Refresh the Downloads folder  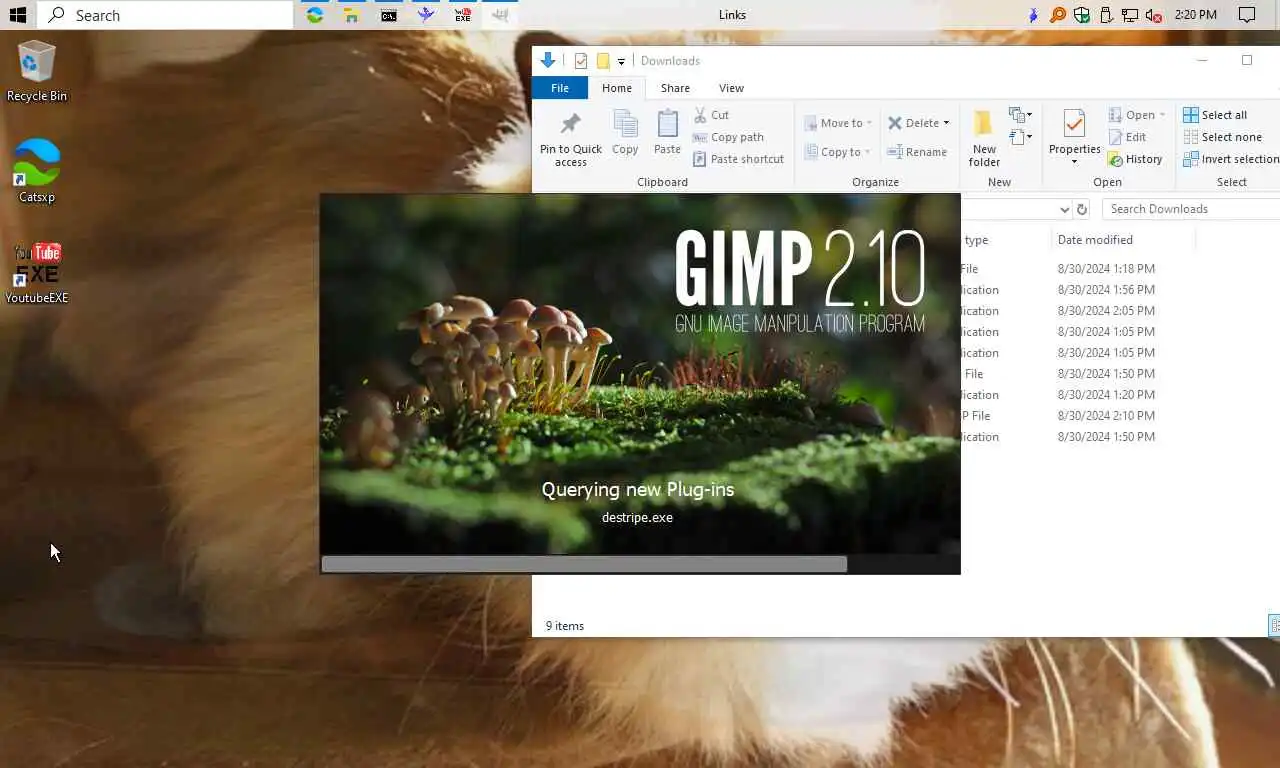1081,209
